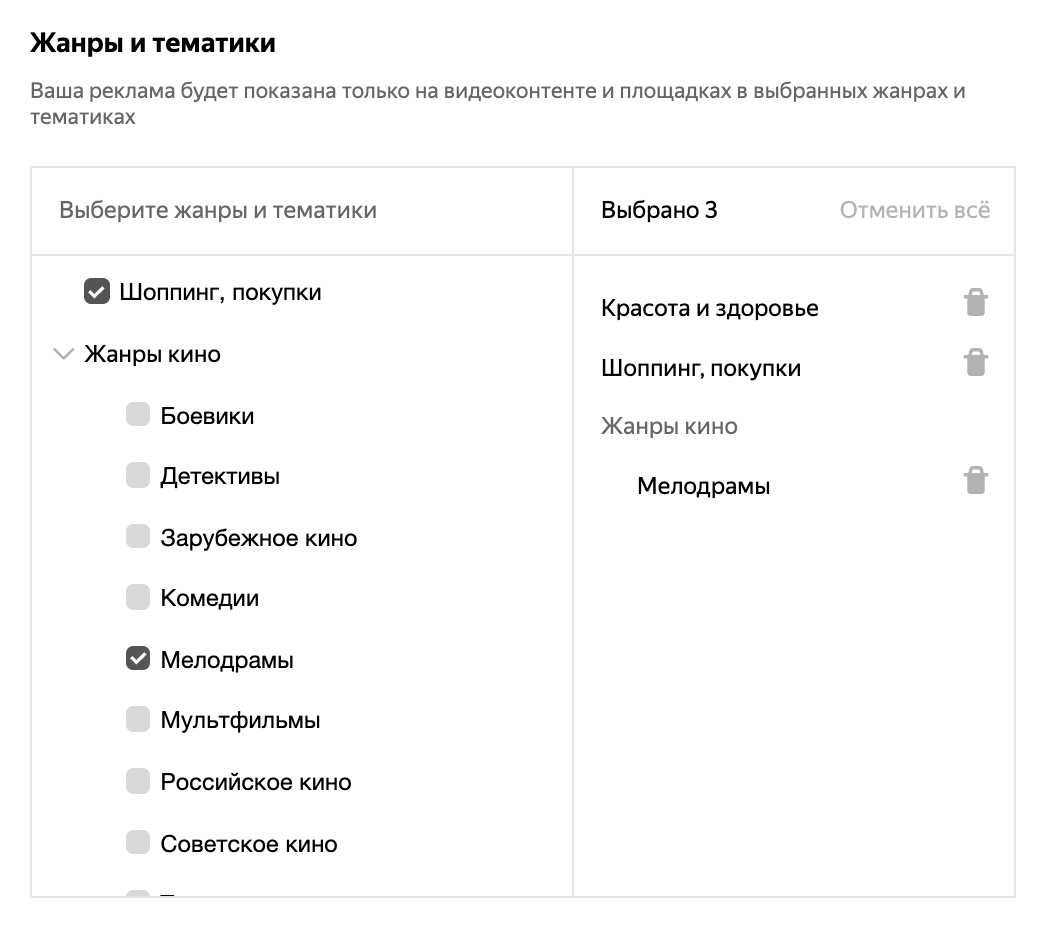This screenshot has width=1048, height=928.
Task: Click Красота и здоровье in selected list
Action: pyautogui.click(x=709, y=308)
